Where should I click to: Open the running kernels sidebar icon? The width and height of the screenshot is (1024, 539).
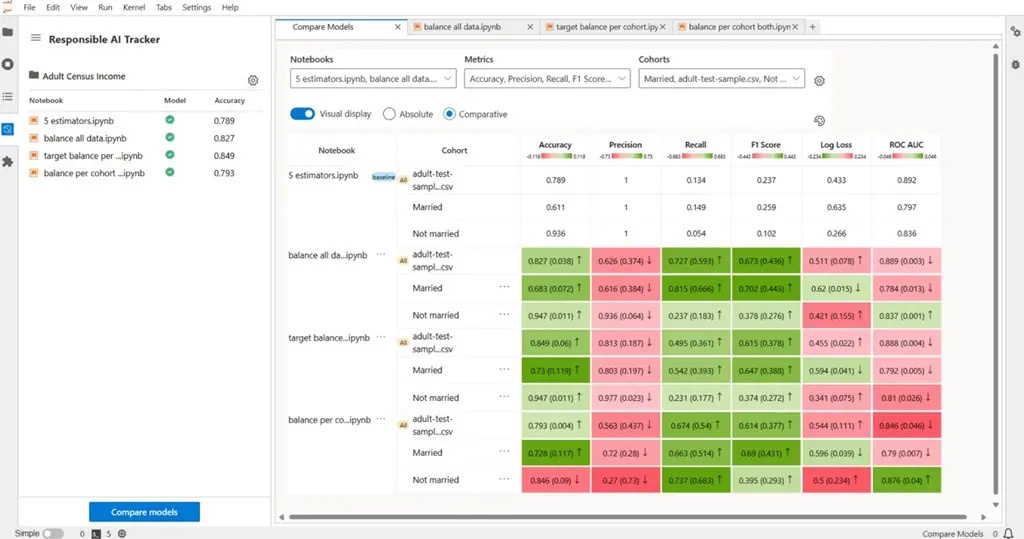[8, 64]
